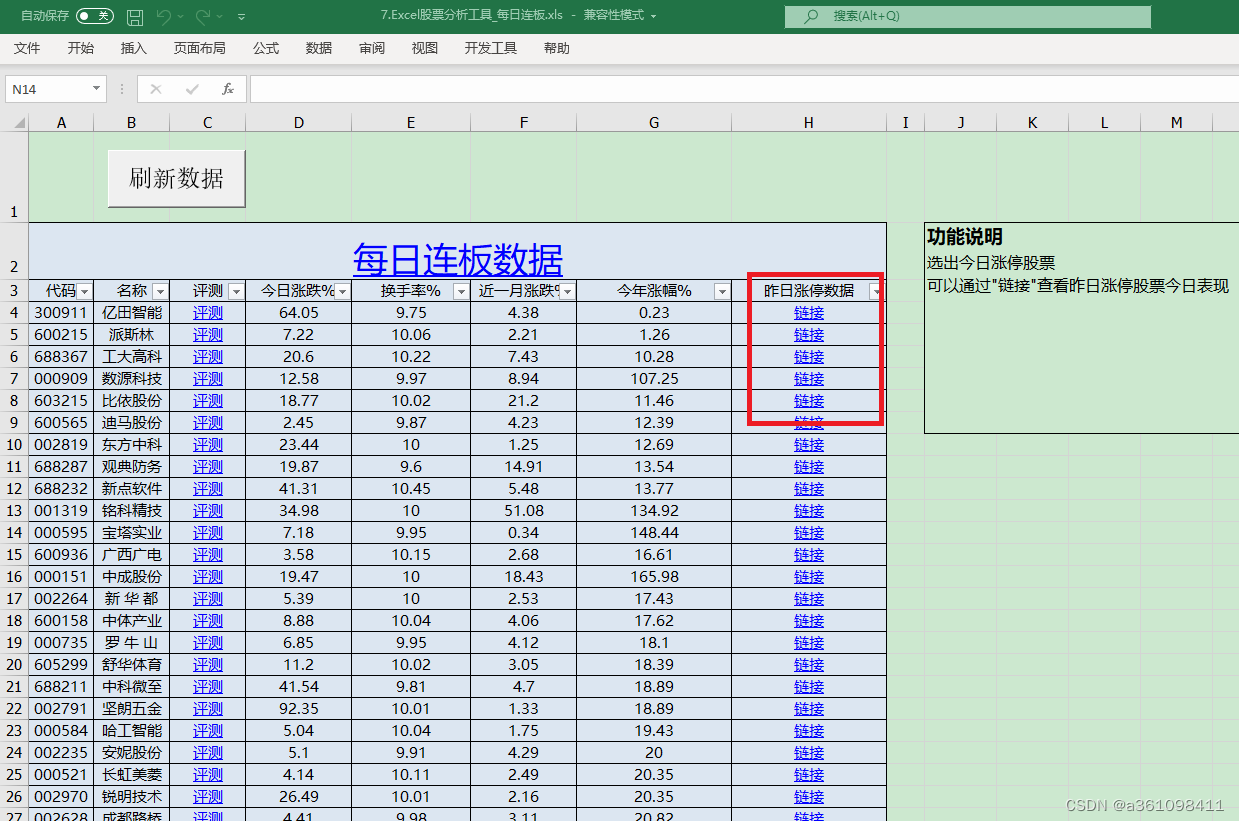Click the formula bar confirm checkmark icon

191,89
